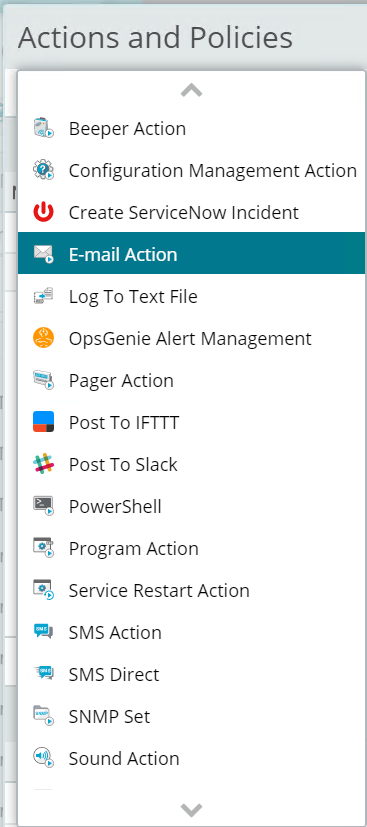The image size is (367, 827).
Task: Select Program Action entry
Action: point(191,549)
